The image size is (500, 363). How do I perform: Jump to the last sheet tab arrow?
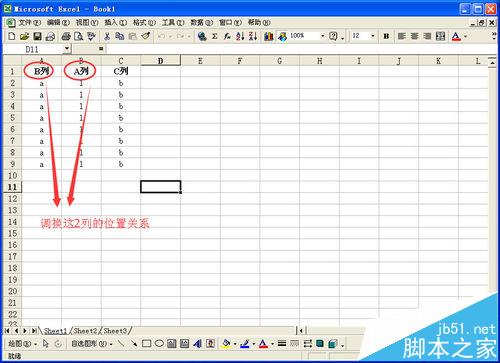tap(34, 331)
